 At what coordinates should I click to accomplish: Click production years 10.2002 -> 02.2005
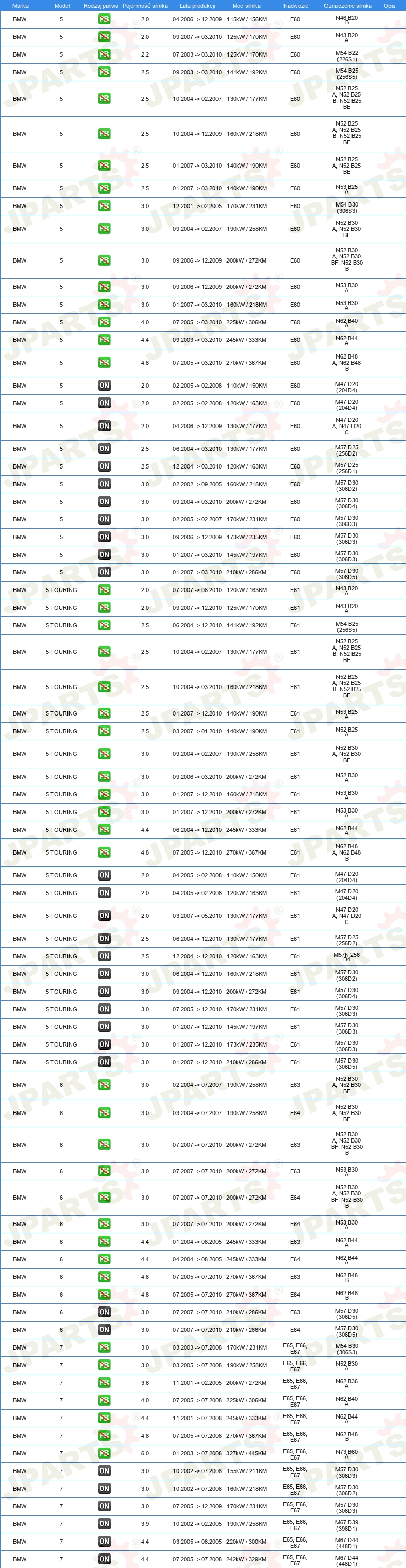pos(197,1524)
